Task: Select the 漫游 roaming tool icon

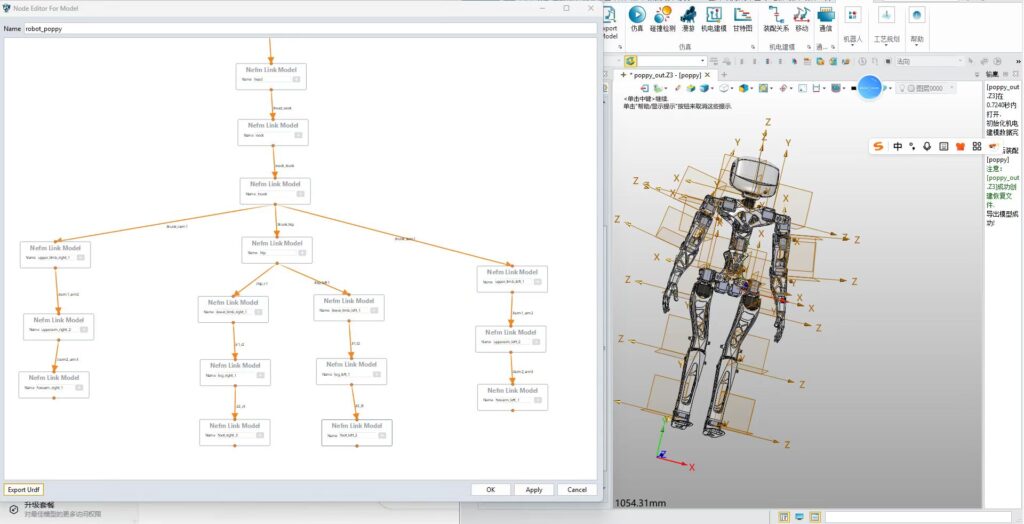Action: click(x=689, y=16)
